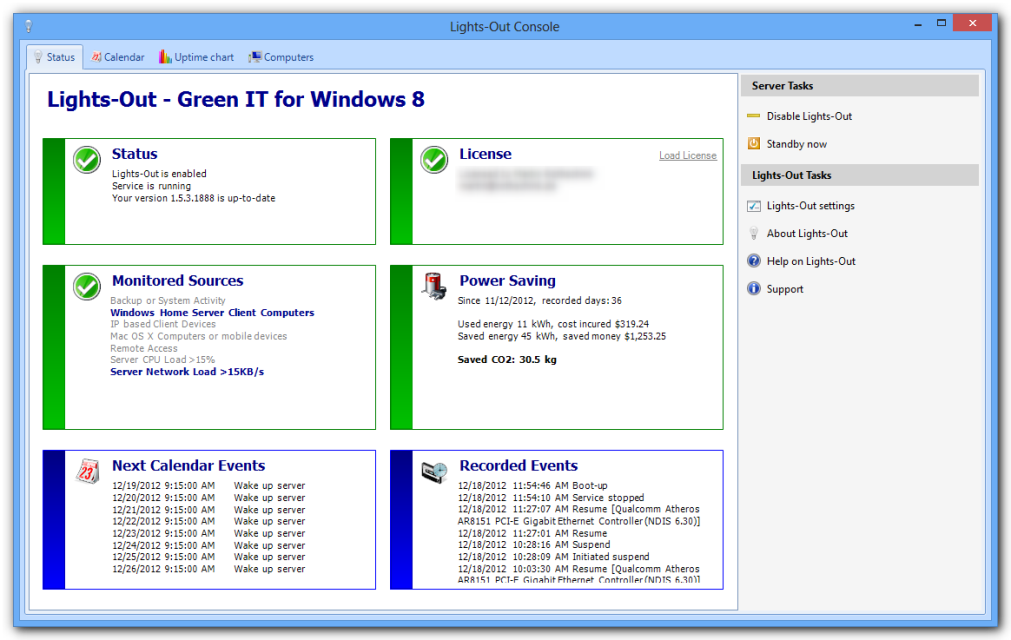Click the Recorded Events clock icon

[434, 472]
